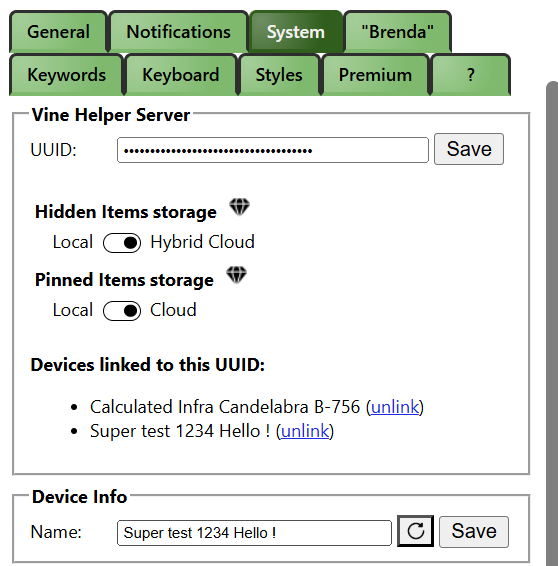Screen dimensions: 558x566
Task: Save the device name
Action: click(x=474, y=531)
